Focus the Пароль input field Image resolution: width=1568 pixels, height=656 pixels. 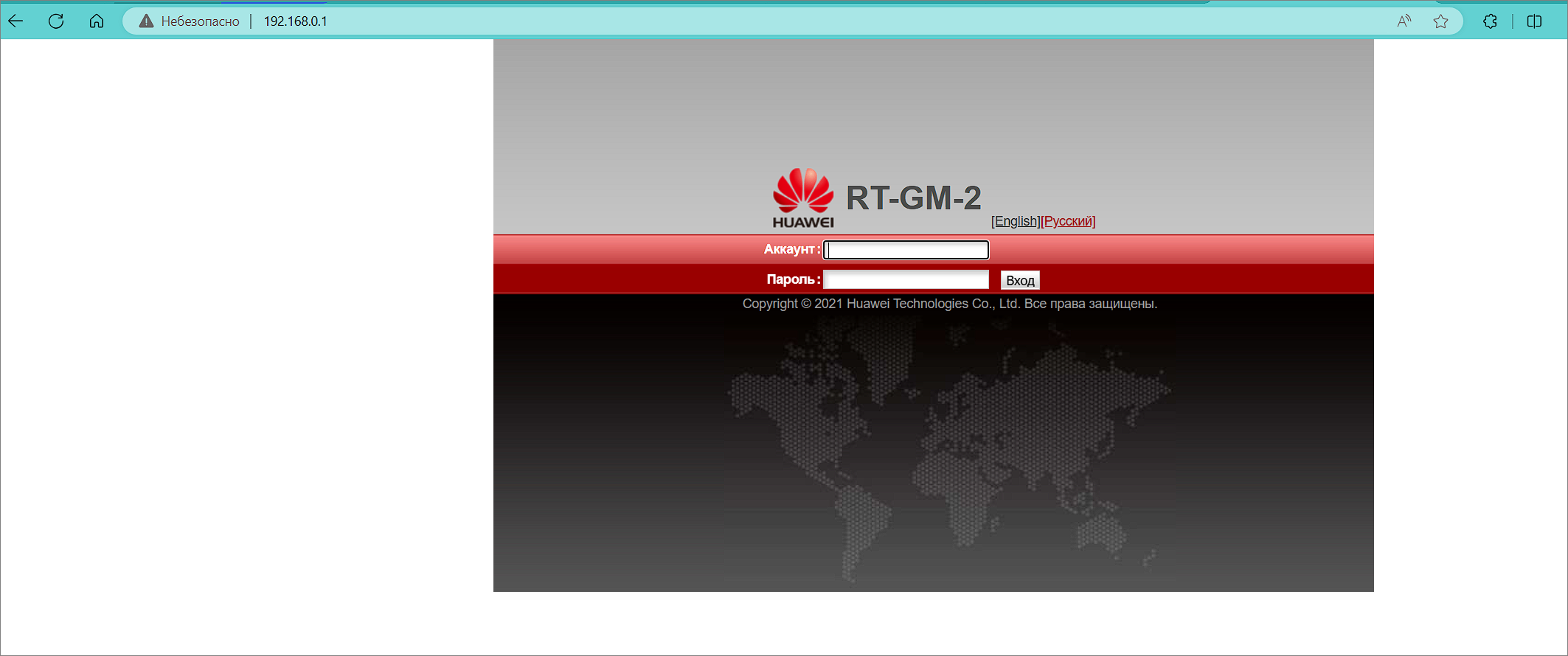906,279
